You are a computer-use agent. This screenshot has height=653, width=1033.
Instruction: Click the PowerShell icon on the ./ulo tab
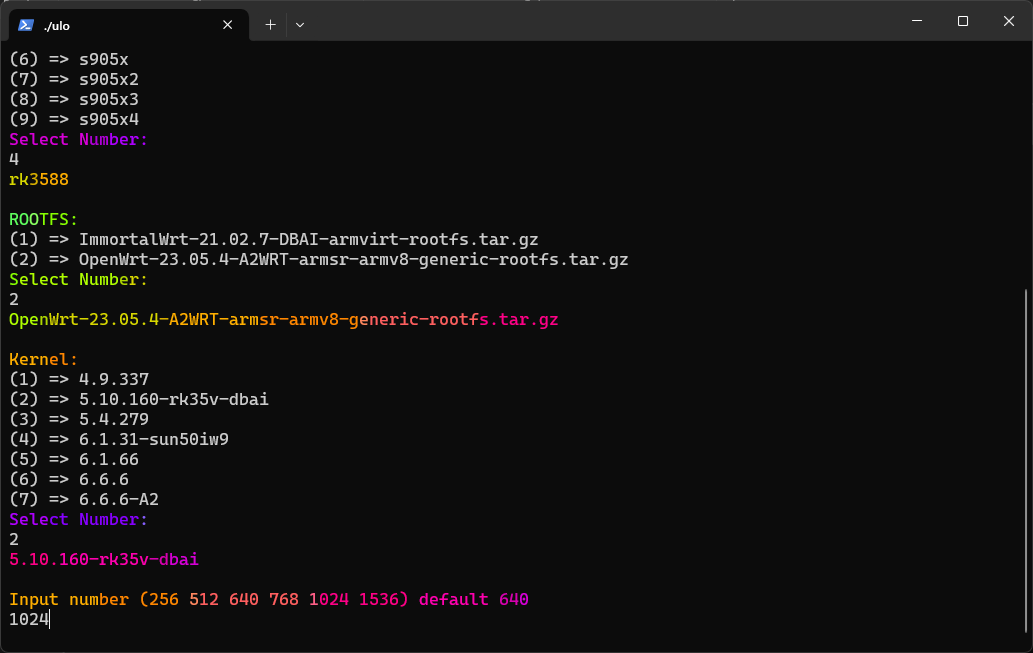pyautogui.click(x=26, y=25)
